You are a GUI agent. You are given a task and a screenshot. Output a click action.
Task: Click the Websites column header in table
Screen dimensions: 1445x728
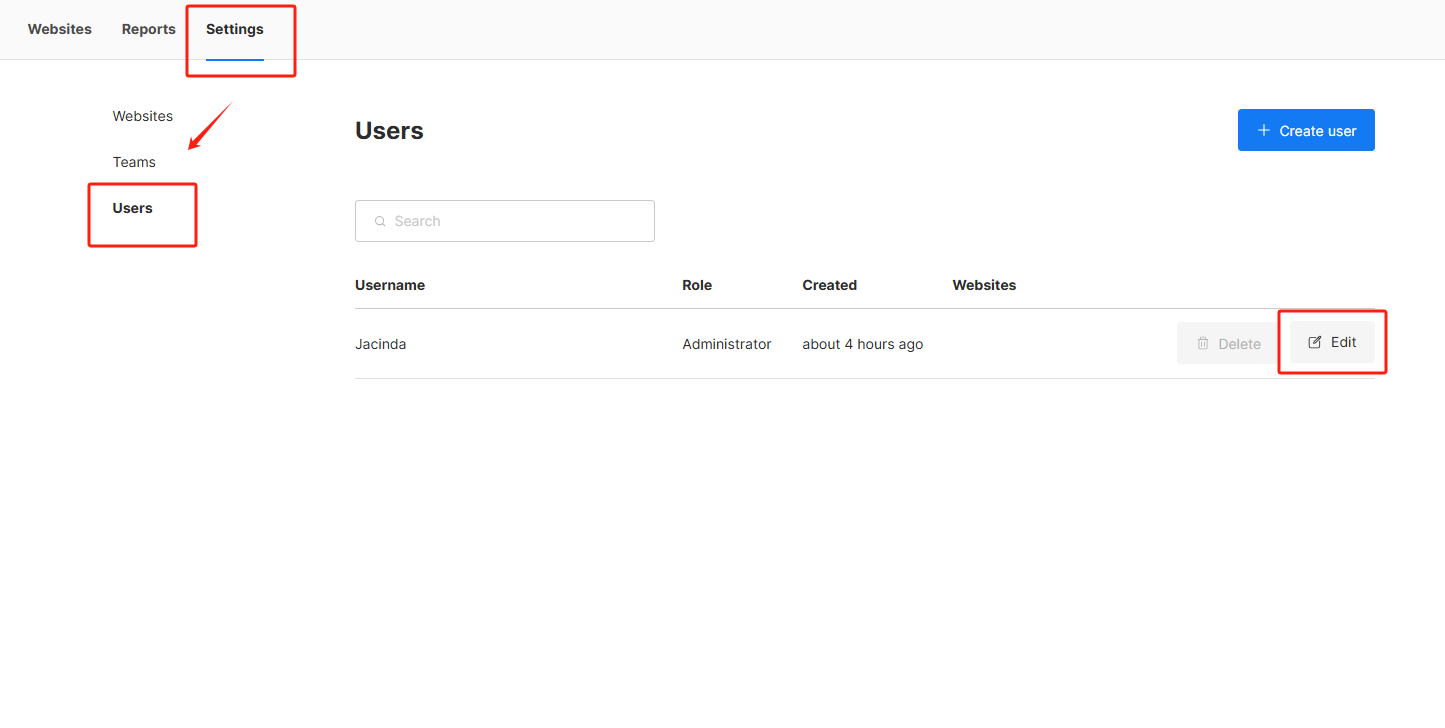click(x=984, y=285)
